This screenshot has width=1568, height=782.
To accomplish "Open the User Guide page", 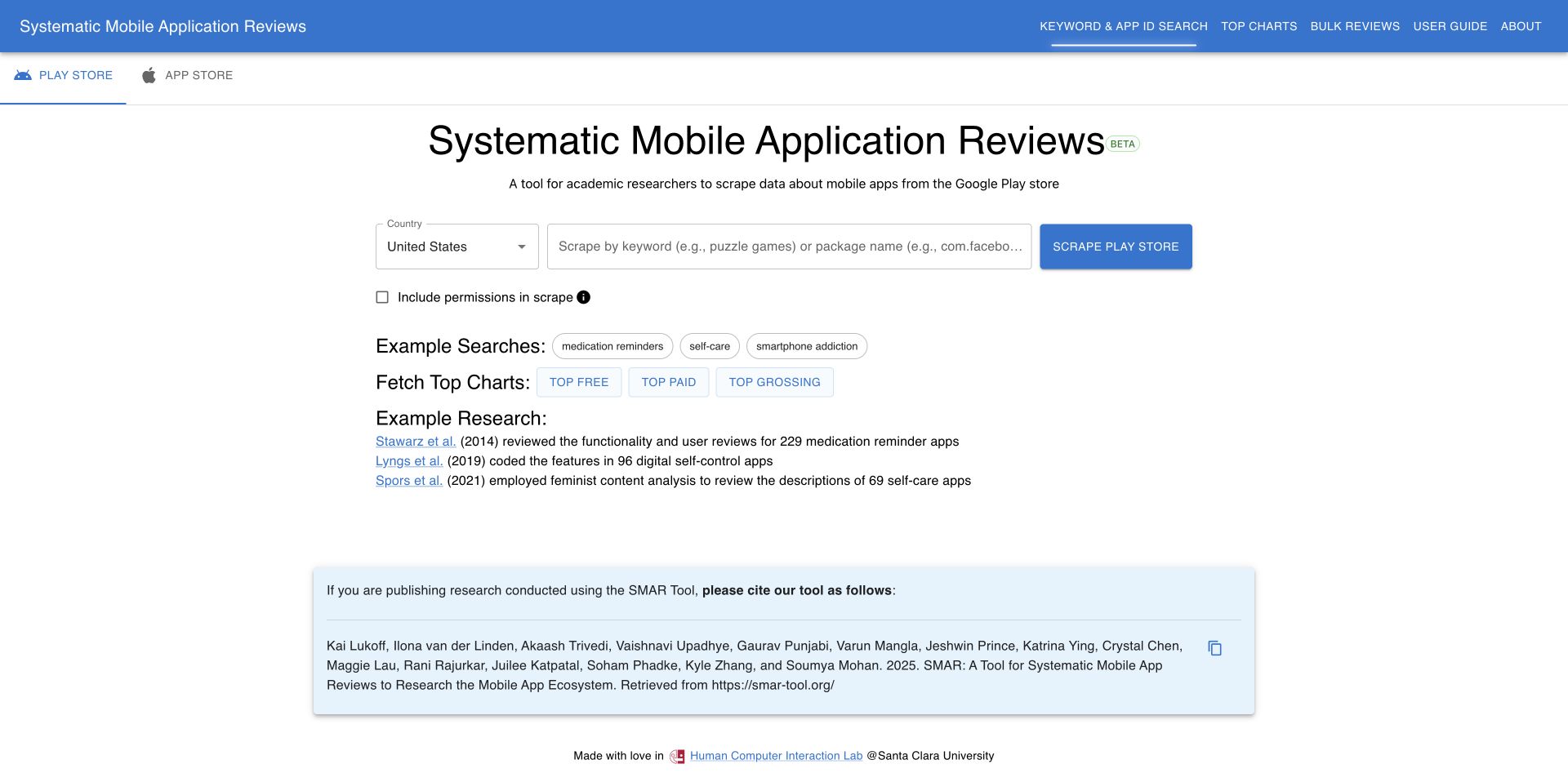I will [1450, 26].
